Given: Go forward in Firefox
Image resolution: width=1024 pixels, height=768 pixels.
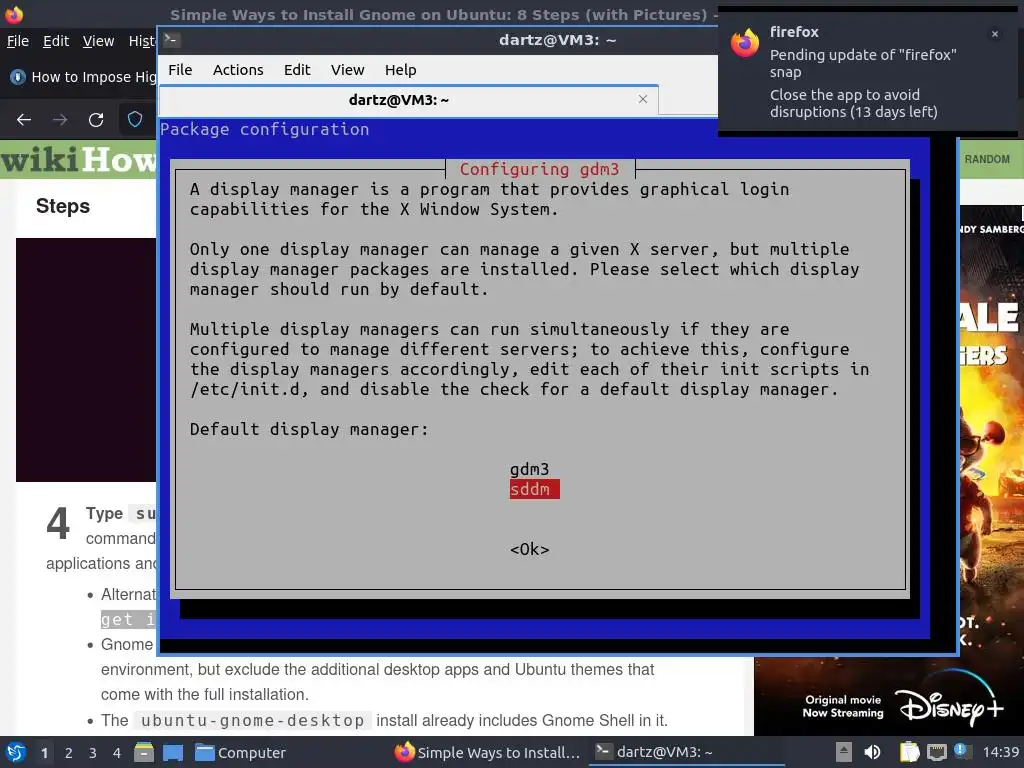Looking at the screenshot, I should click(59, 120).
